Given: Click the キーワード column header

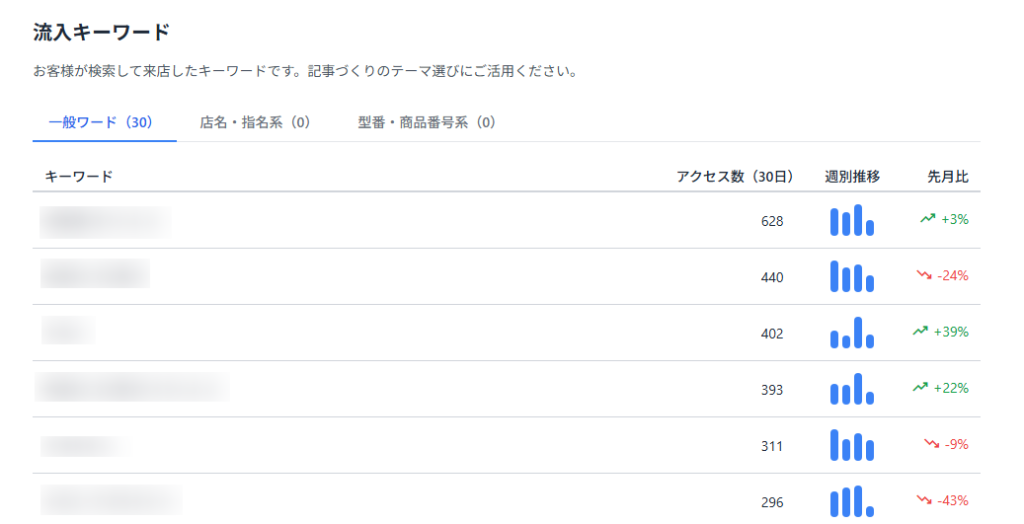Looking at the screenshot, I should 78,176.
